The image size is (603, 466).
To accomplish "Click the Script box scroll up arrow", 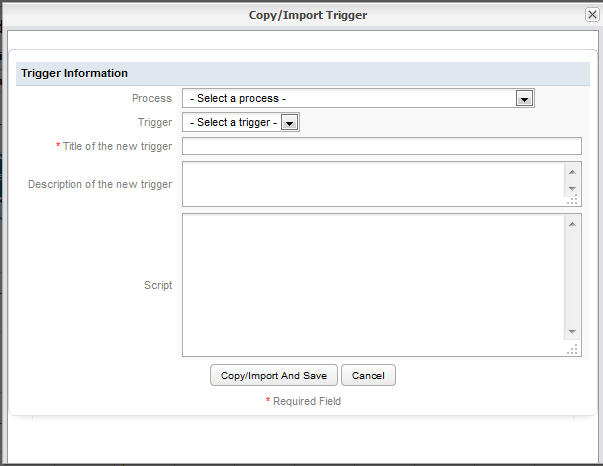I will point(572,222).
